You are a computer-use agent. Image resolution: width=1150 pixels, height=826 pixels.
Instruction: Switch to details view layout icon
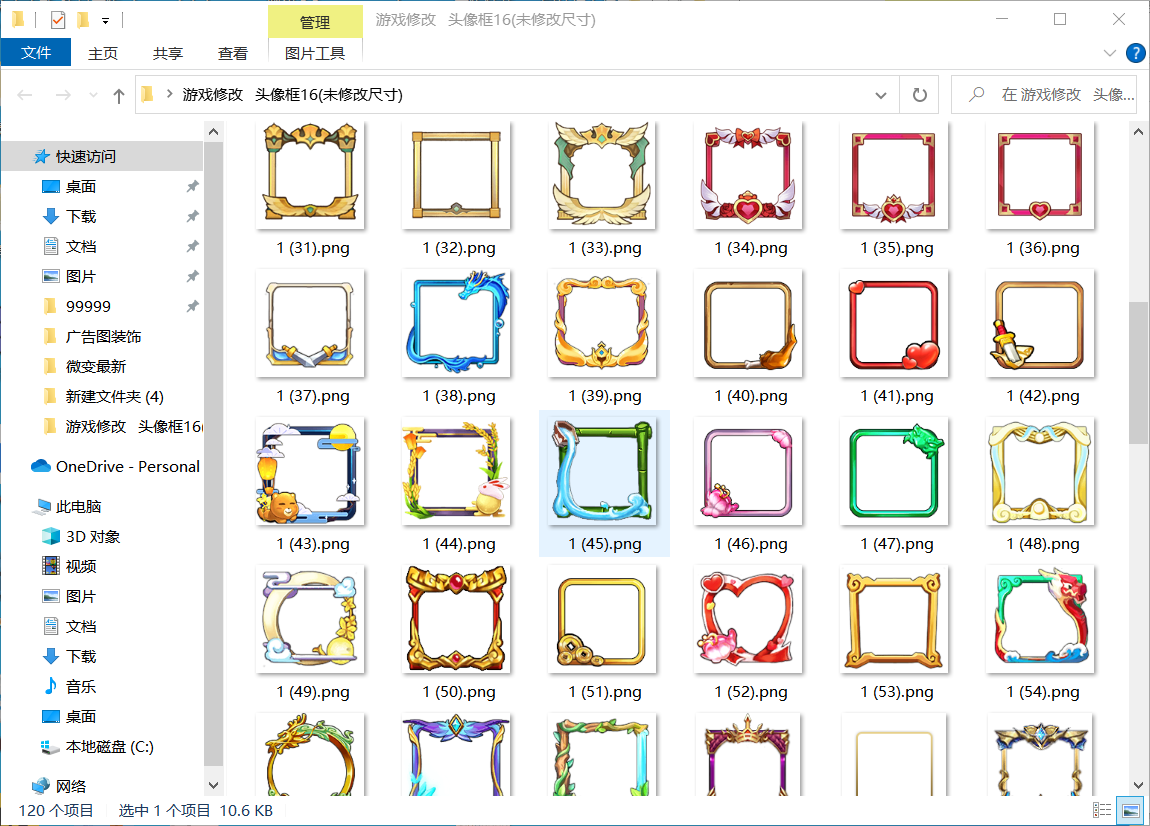(1102, 810)
